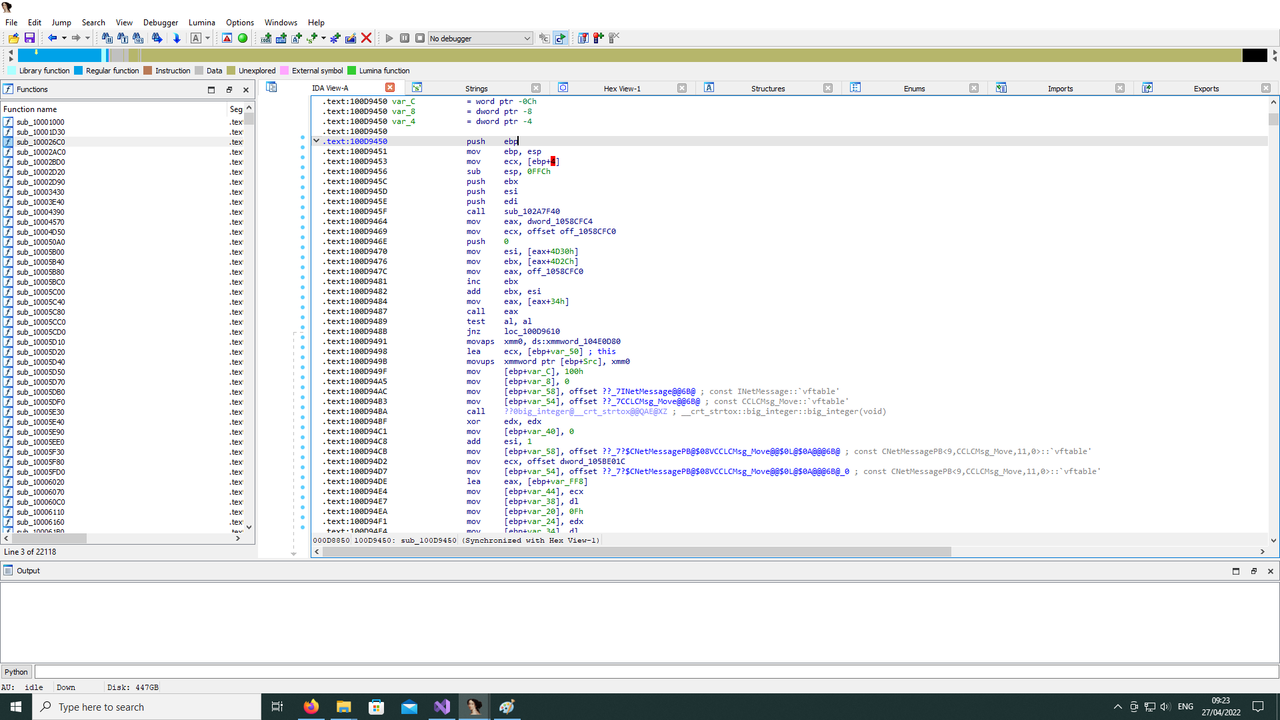Save the database with the disk icon
Screen dimensions: 1280x720
29,37
